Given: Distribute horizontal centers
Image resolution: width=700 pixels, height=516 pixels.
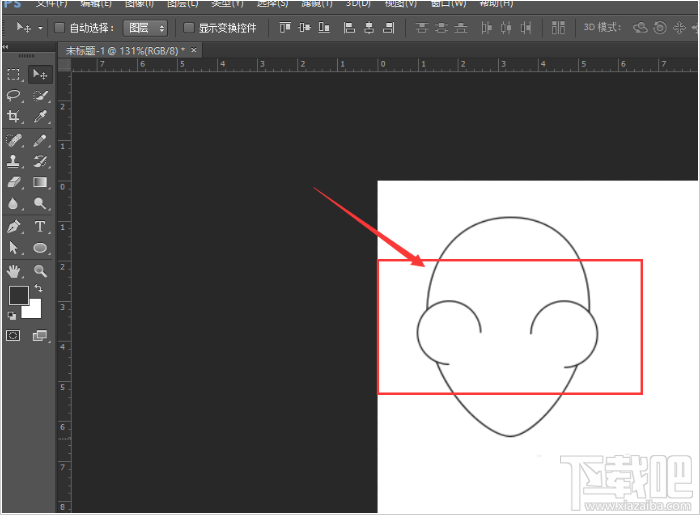Looking at the screenshot, I should (506, 28).
